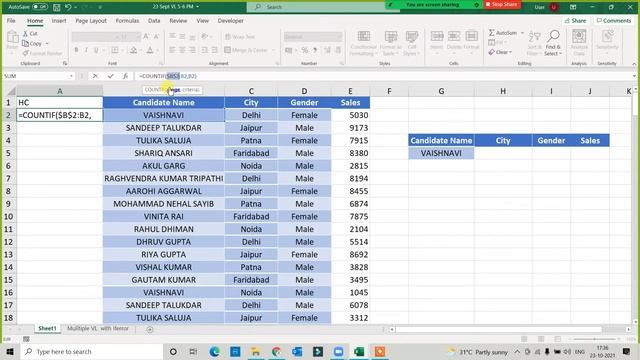Screen dimensions: 640x360
Task: Open the Page Layout tab
Action: [x=91, y=20]
